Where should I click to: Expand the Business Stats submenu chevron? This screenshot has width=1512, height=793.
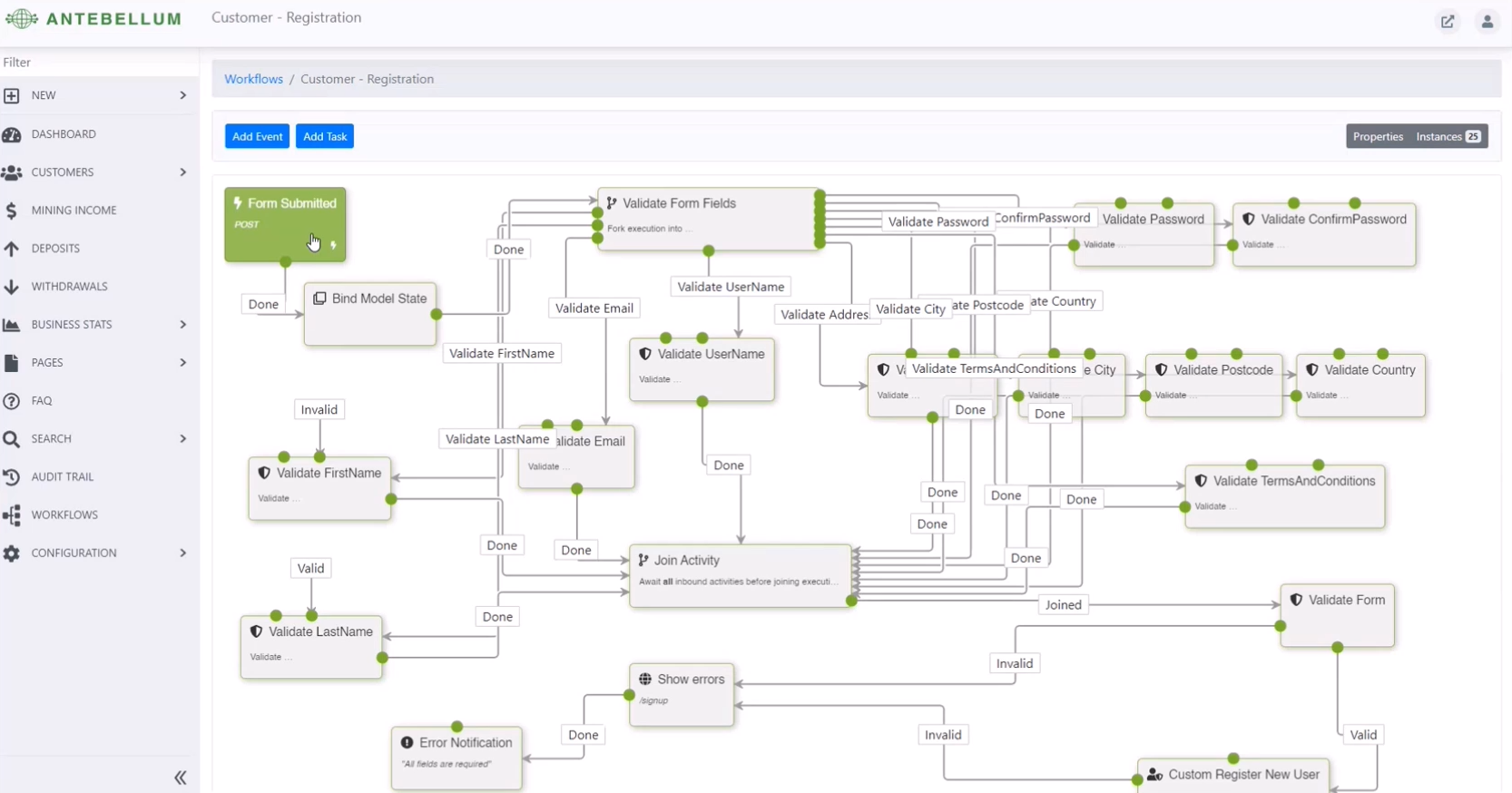pos(183,325)
